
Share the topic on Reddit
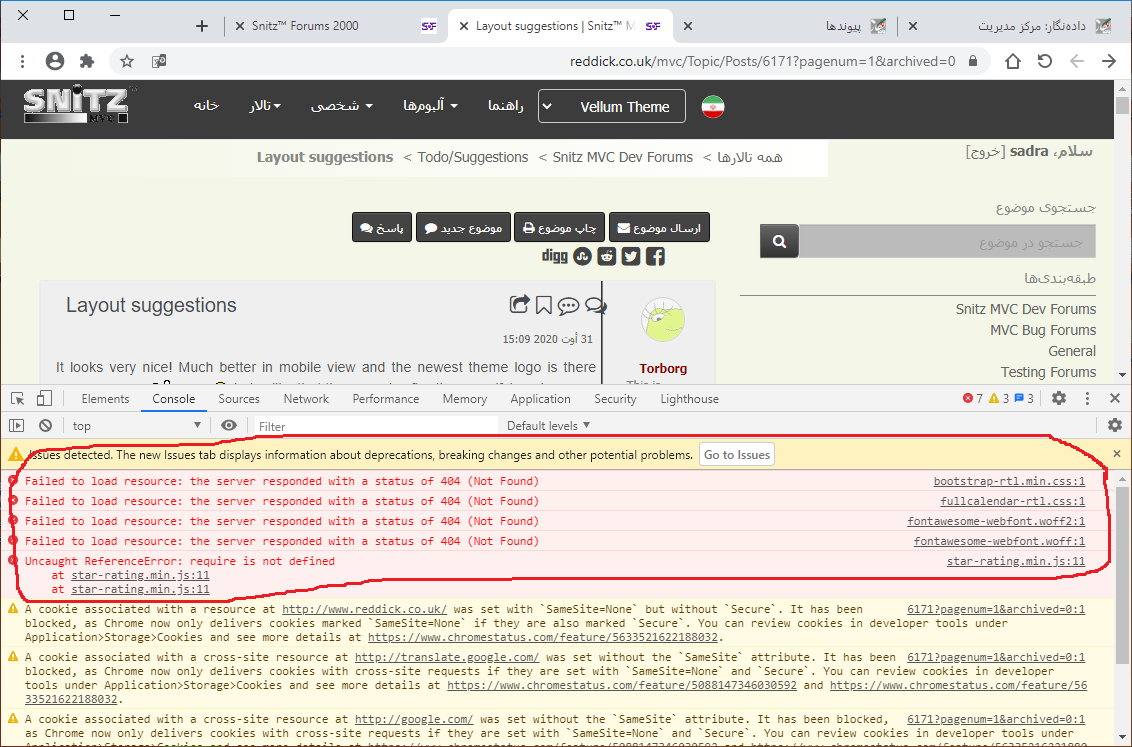(607, 256)
